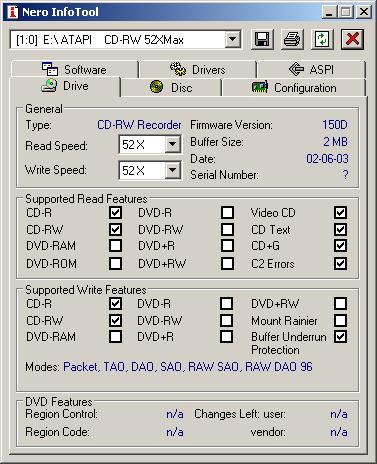The image size is (377, 464).
Task: Expand the Read Speed dropdown
Action: pyautogui.click(x=173, y=144)
